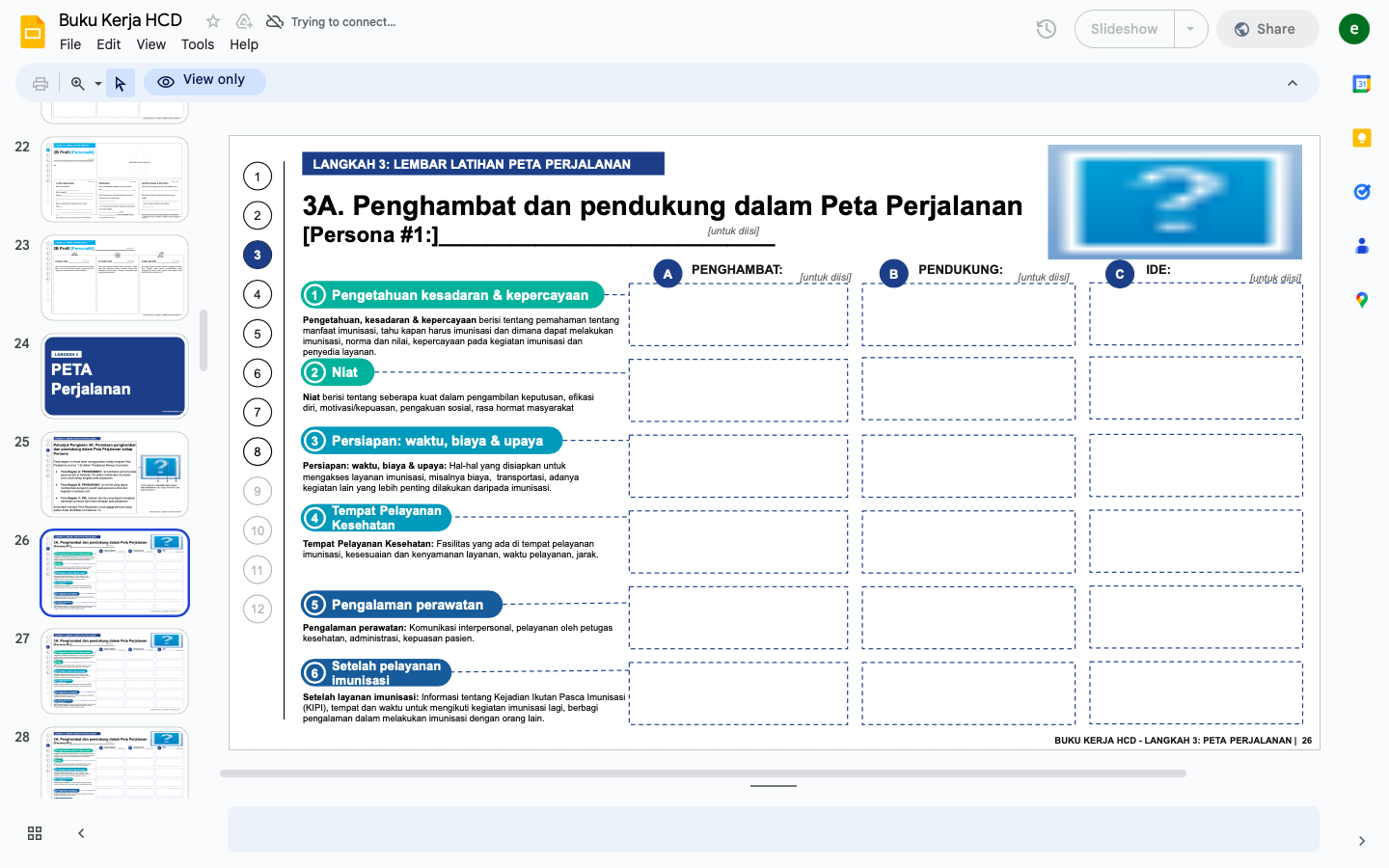Click the Buku Kerja HCD document title

point(121,20)
